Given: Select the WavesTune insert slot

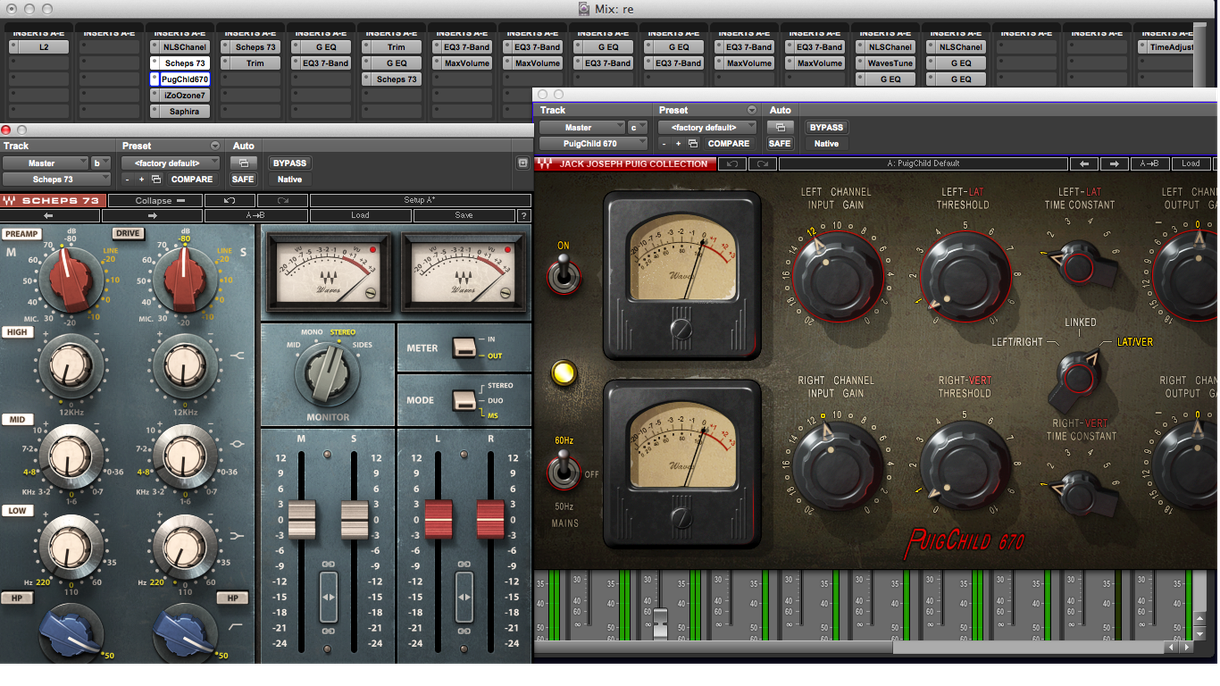Looking at the screenshot, I should click(x=885, y=63).
